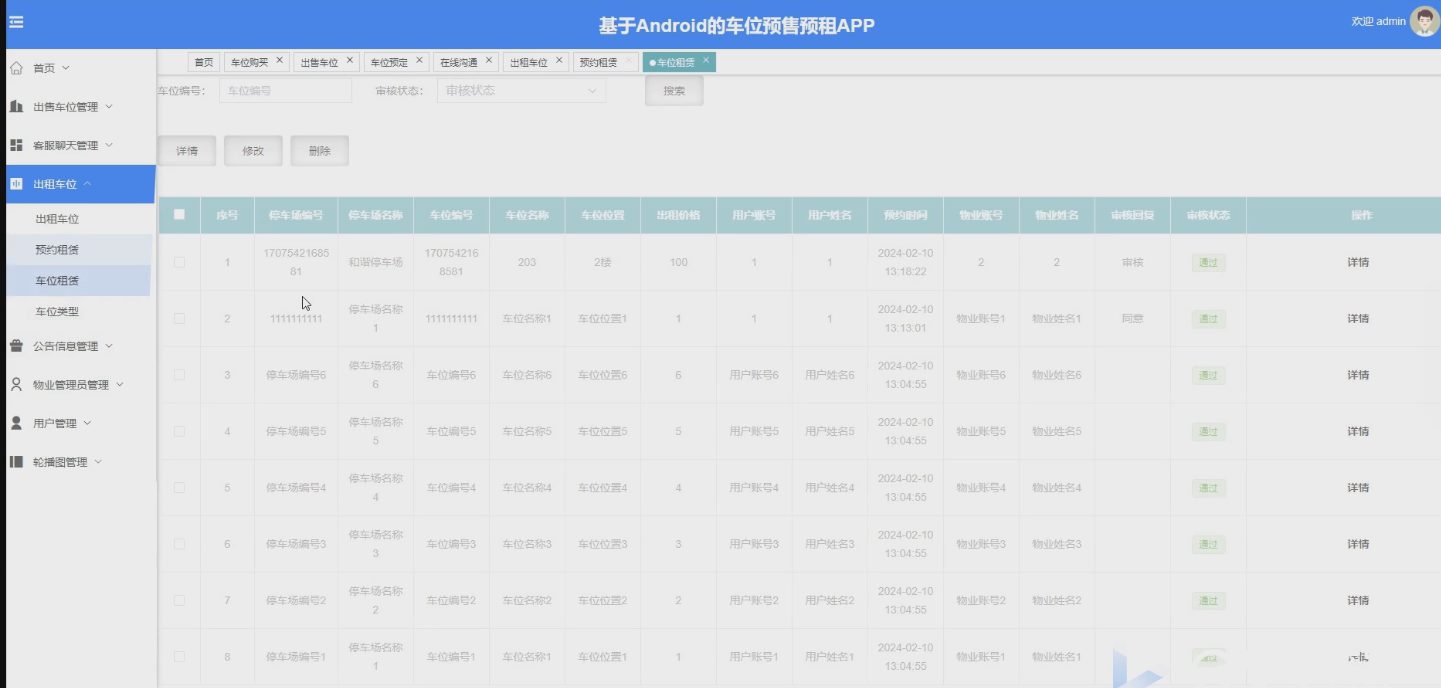This screenshot has width=1441, height=688.
Task: Click the user icon for 用户管理
Action: tap(16, 423)
